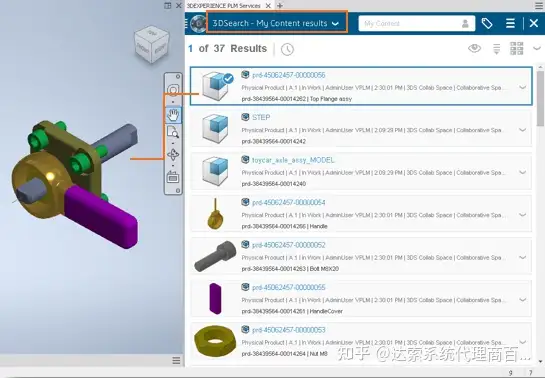Screen dimensions: 545x378
Task: Open the Top Flange assy title link
Action: (288, 75)
